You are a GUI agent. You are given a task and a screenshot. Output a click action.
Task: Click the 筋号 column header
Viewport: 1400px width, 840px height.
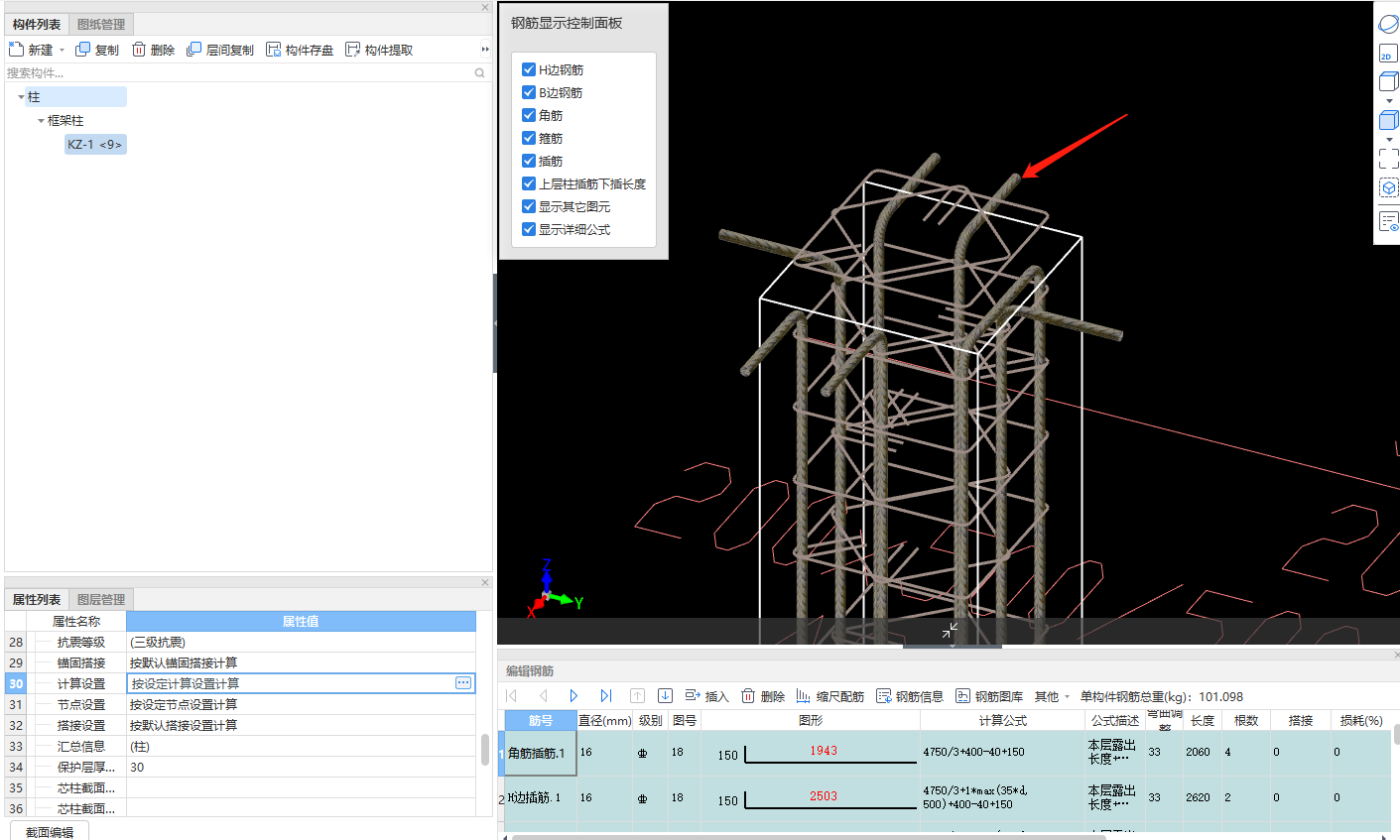[x=541, y=721]
